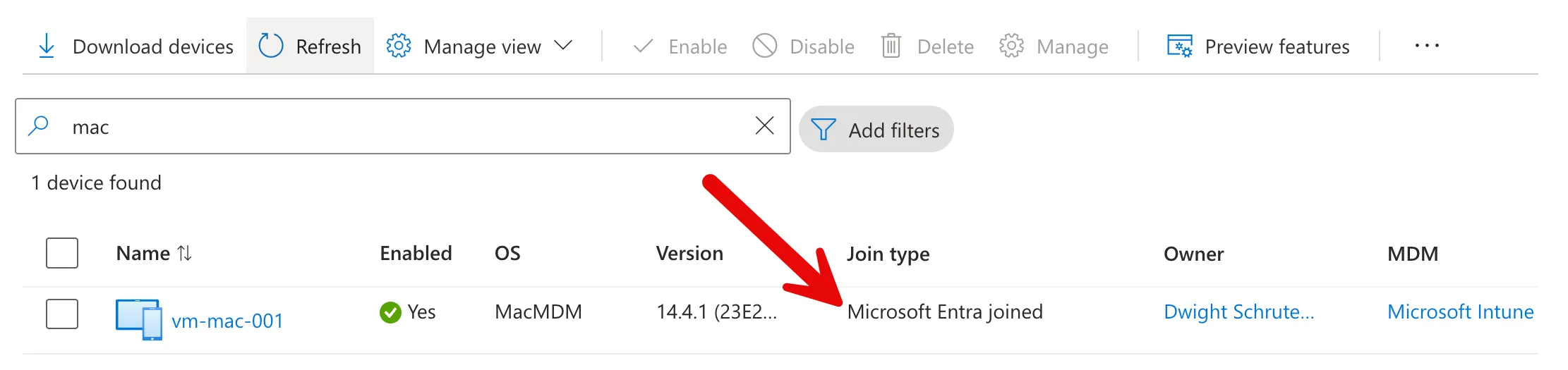
Task: Click the Preview features label
Action: [x=1277, y=47]
